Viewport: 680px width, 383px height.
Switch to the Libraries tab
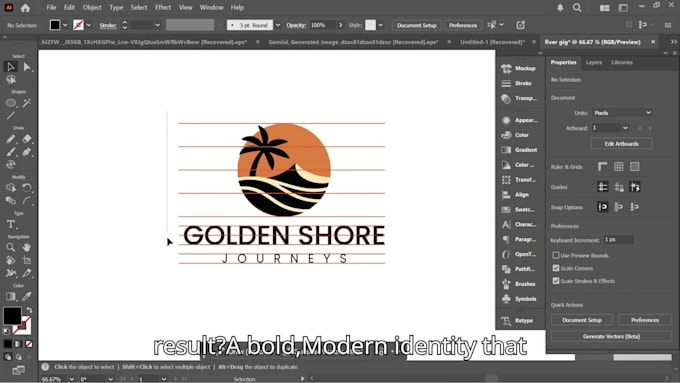[622, 62]
